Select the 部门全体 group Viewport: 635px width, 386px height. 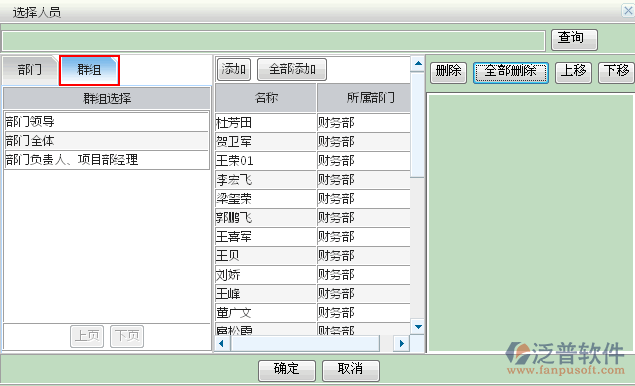[107, 141]
